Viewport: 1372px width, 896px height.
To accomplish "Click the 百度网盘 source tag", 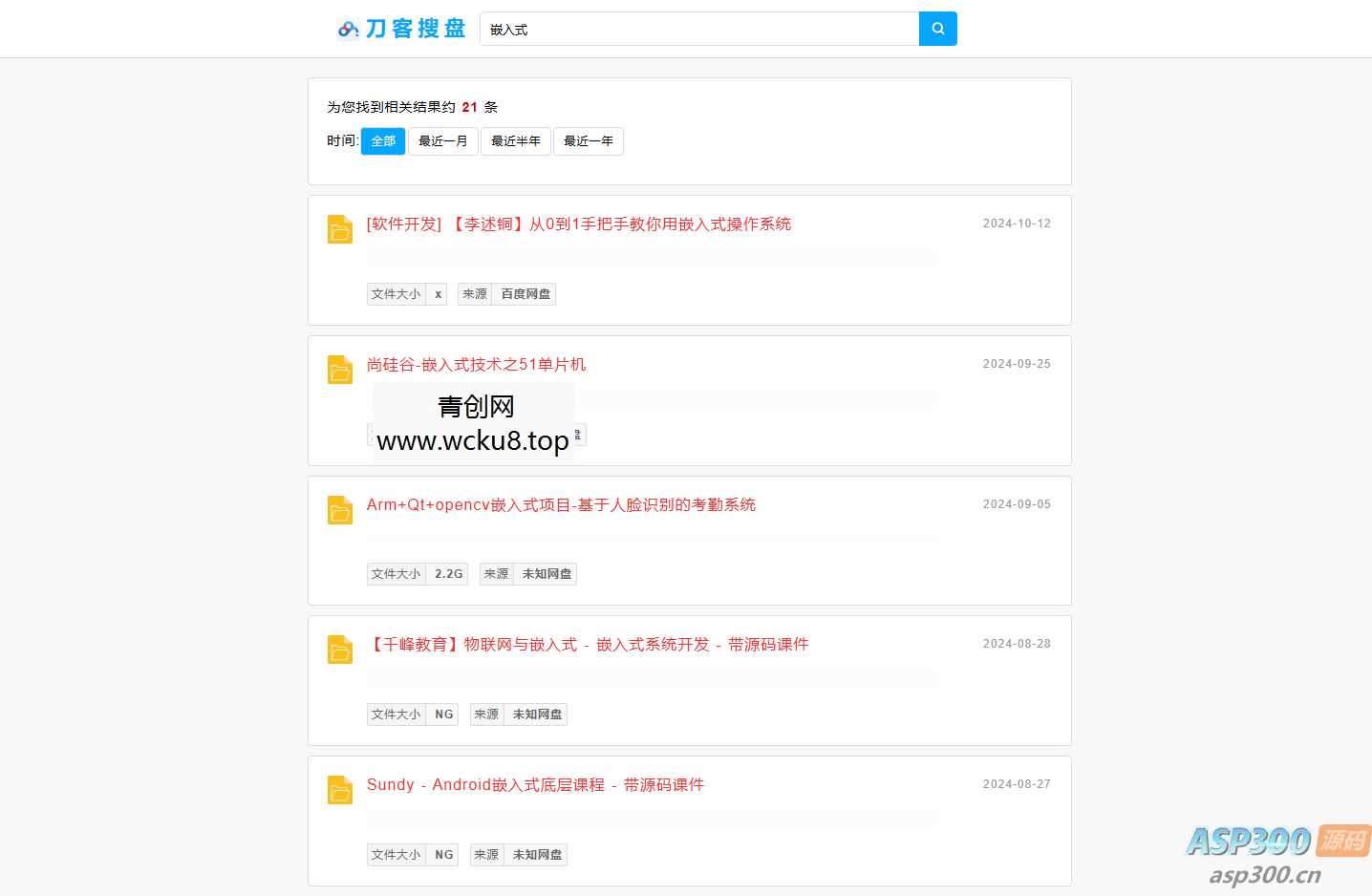I will [525, 293].
